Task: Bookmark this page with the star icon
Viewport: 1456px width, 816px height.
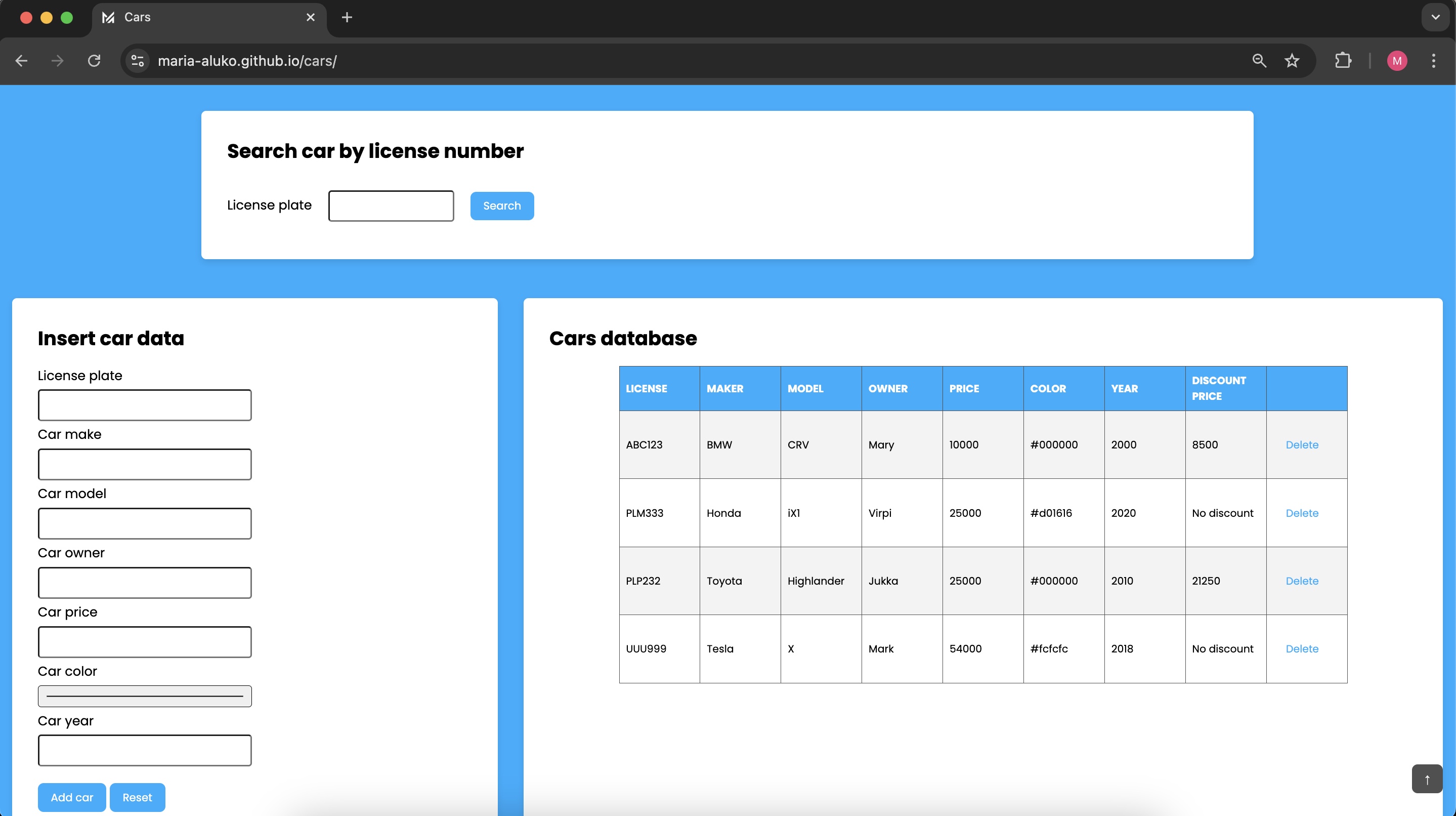Action: click(1292, 61)
